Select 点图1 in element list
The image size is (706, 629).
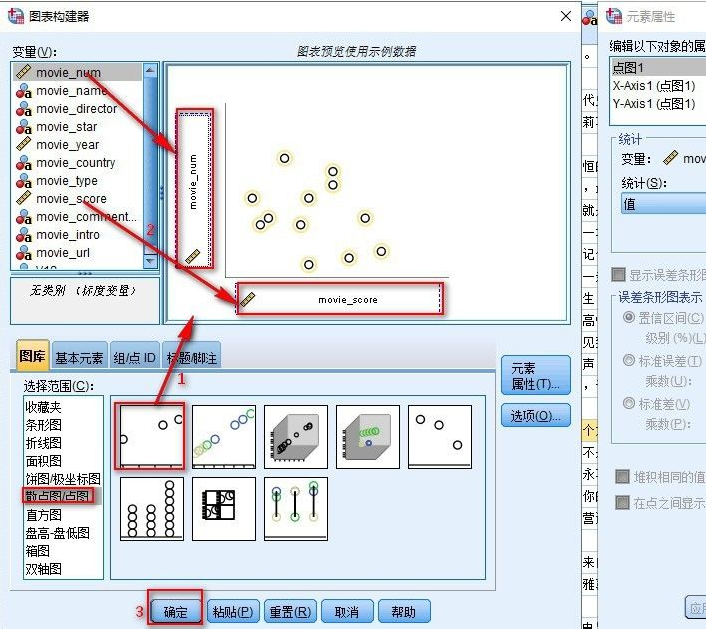click(657, 68)
